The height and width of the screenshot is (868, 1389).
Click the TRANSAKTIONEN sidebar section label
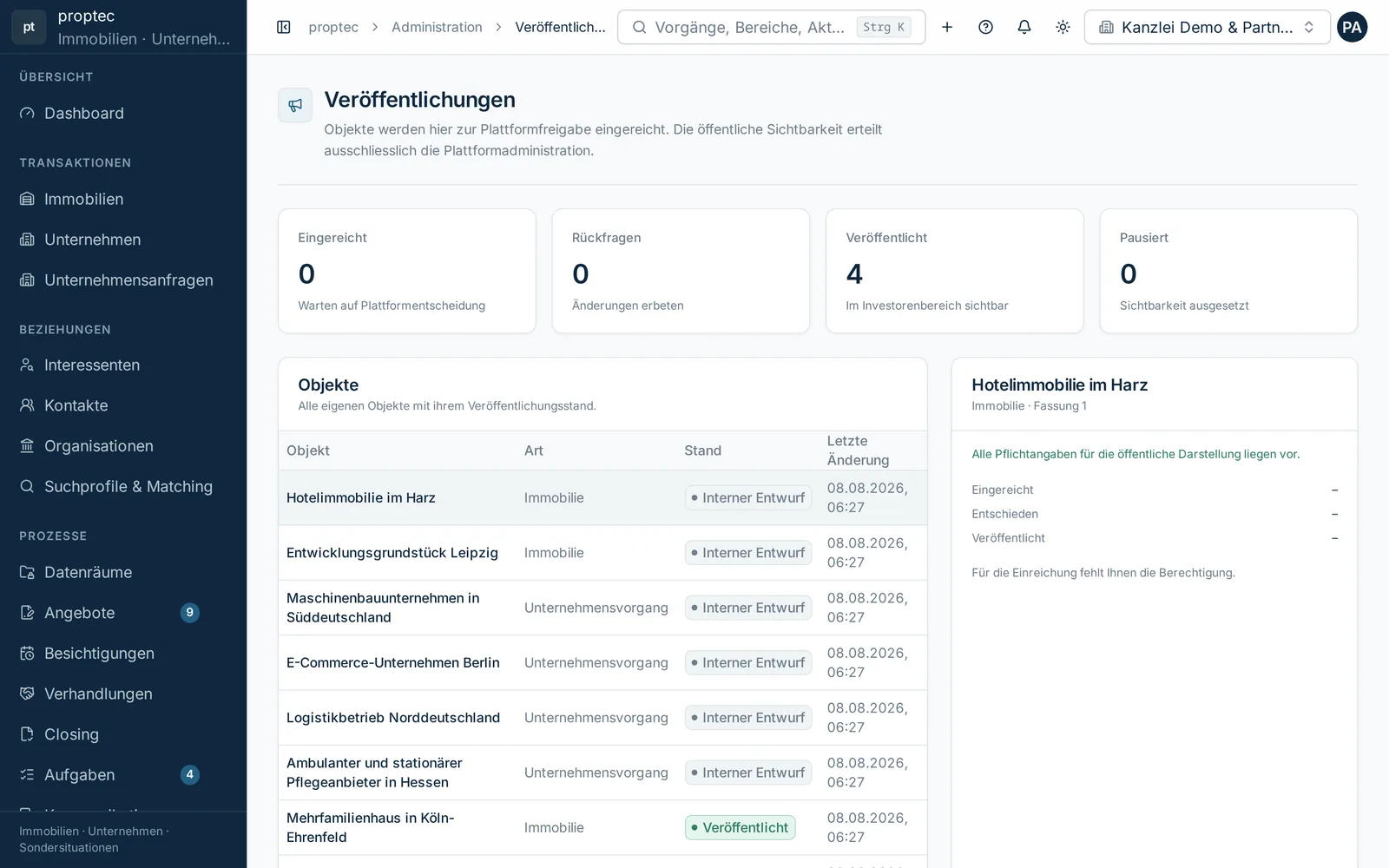coord(76,163)
